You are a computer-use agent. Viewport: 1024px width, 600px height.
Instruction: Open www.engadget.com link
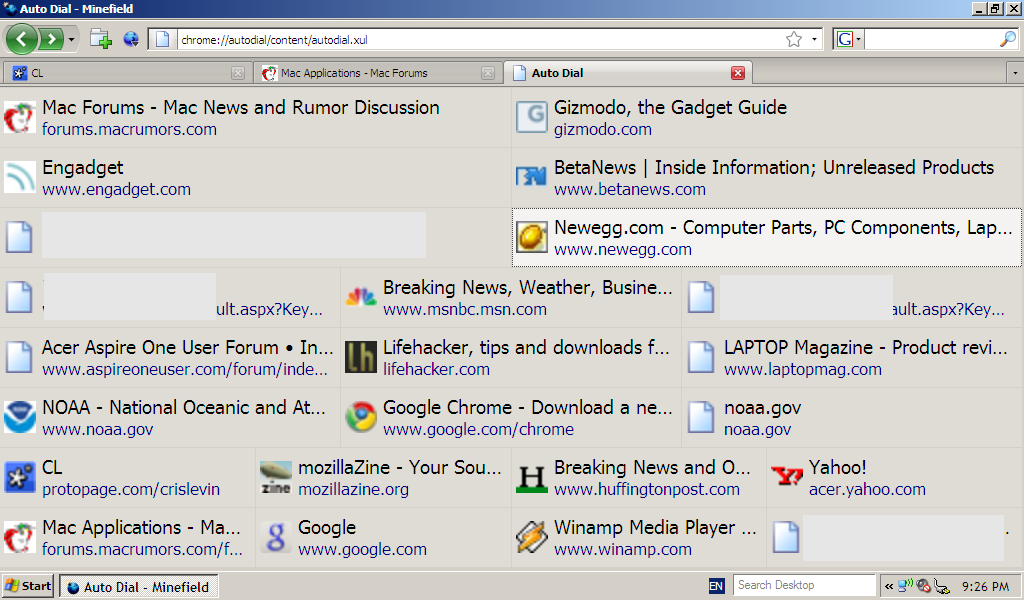[116, 189]
